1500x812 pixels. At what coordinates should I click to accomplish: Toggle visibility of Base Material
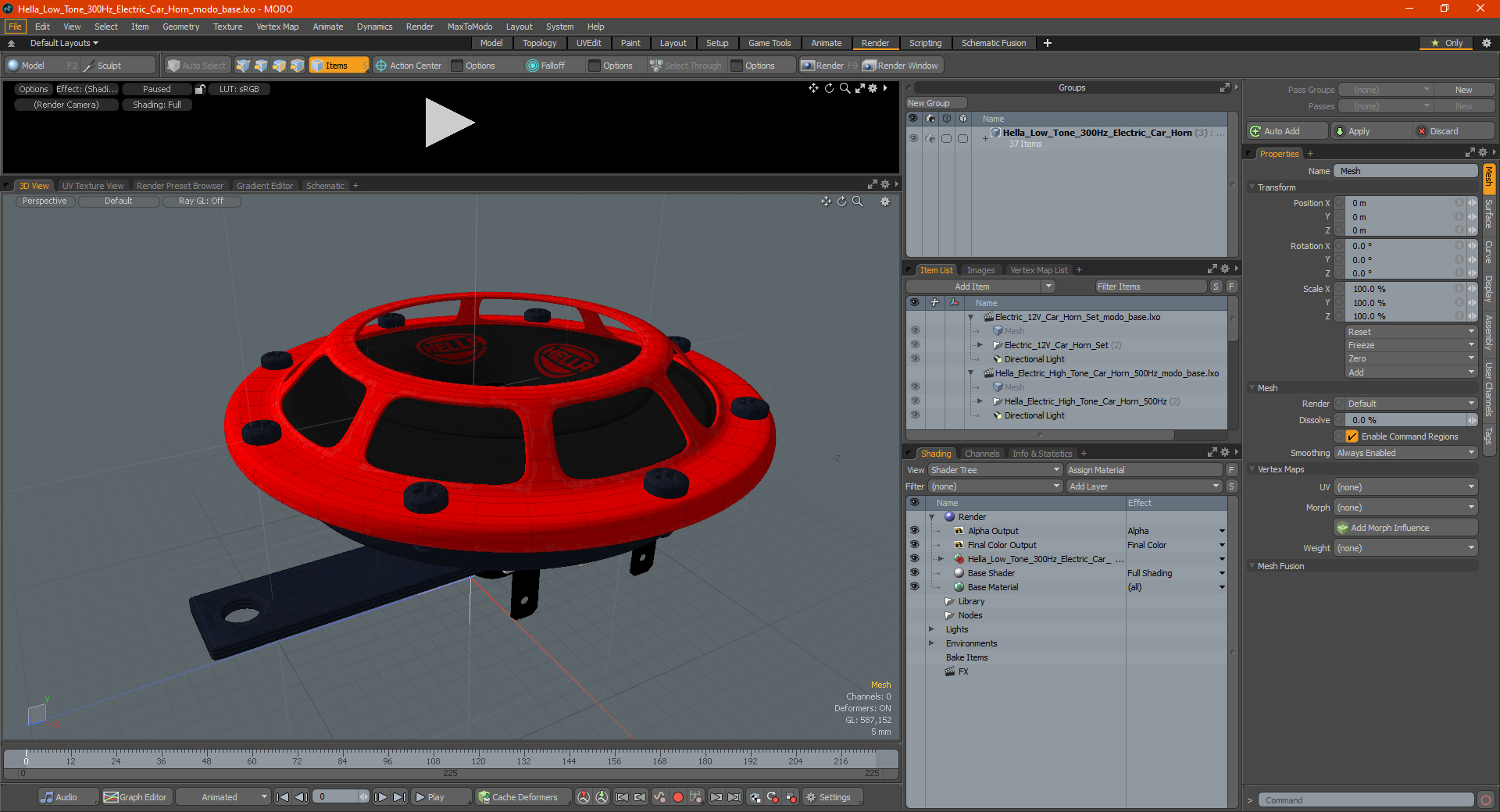pos(914,587)
